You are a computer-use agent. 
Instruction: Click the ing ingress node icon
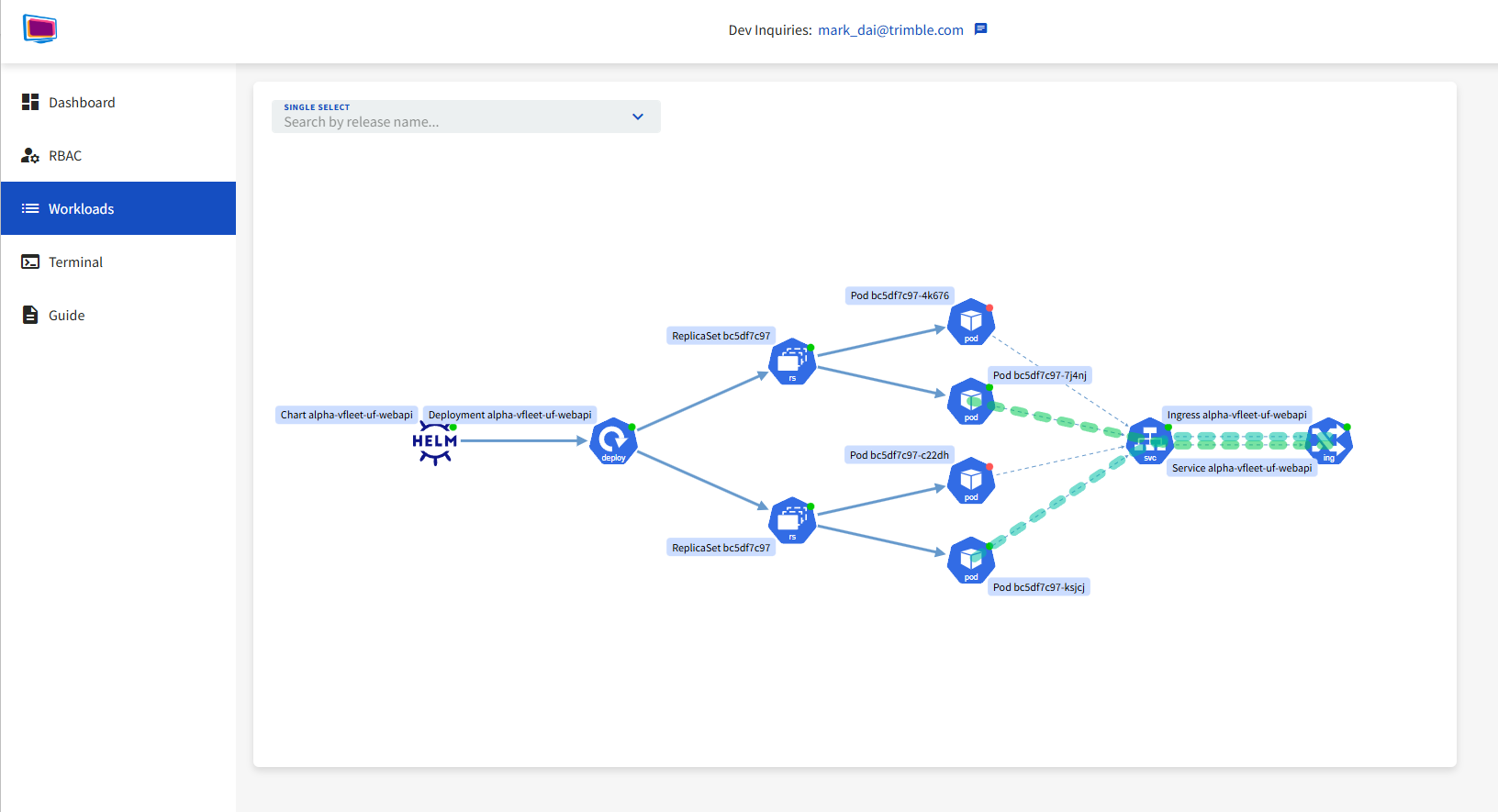coord(1328,441)
